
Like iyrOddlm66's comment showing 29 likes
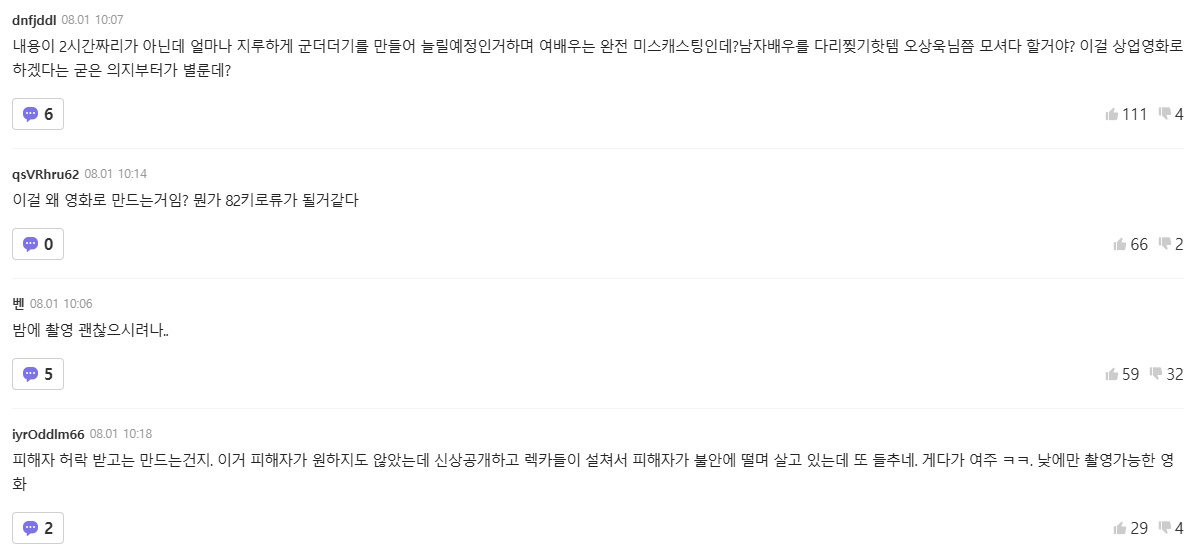(1130, 528)
